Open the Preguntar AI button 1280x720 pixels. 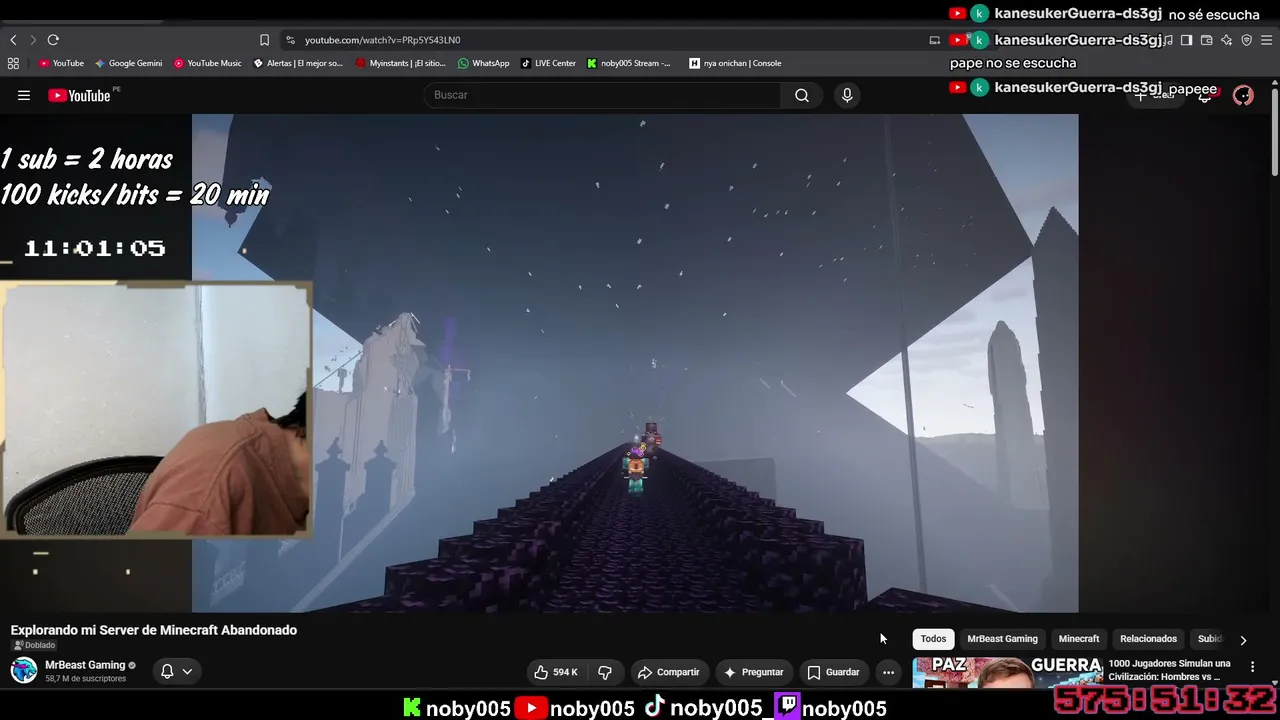coord(753,672)
